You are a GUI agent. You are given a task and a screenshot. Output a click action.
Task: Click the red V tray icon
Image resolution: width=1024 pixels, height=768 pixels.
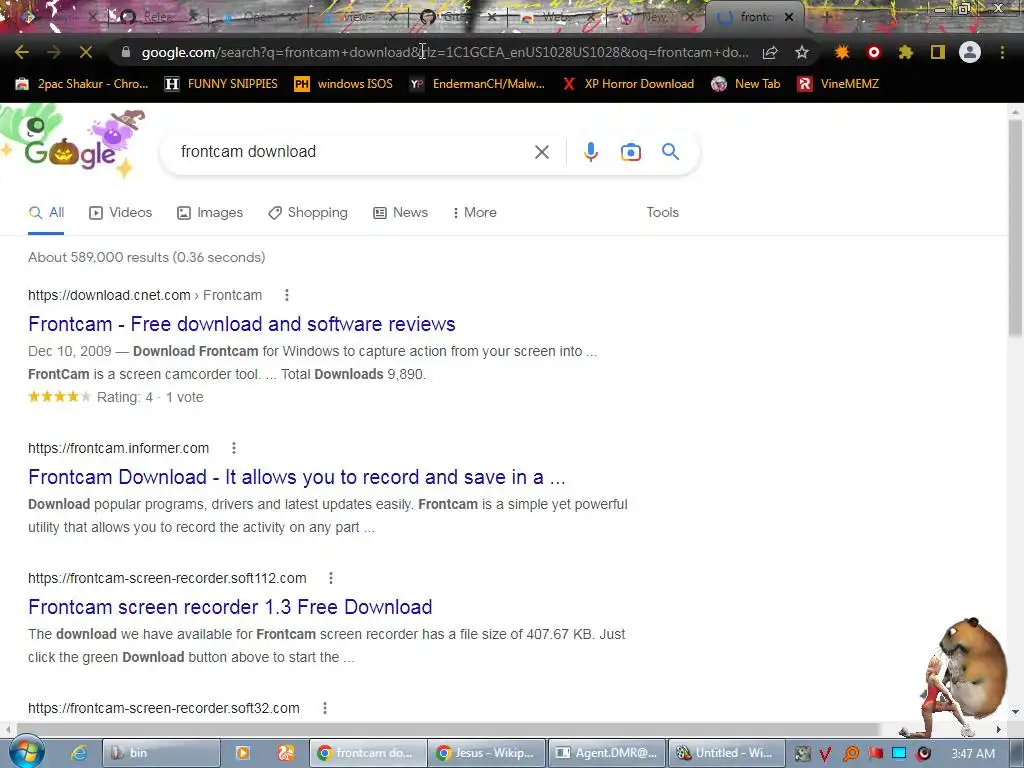(825, 754)
